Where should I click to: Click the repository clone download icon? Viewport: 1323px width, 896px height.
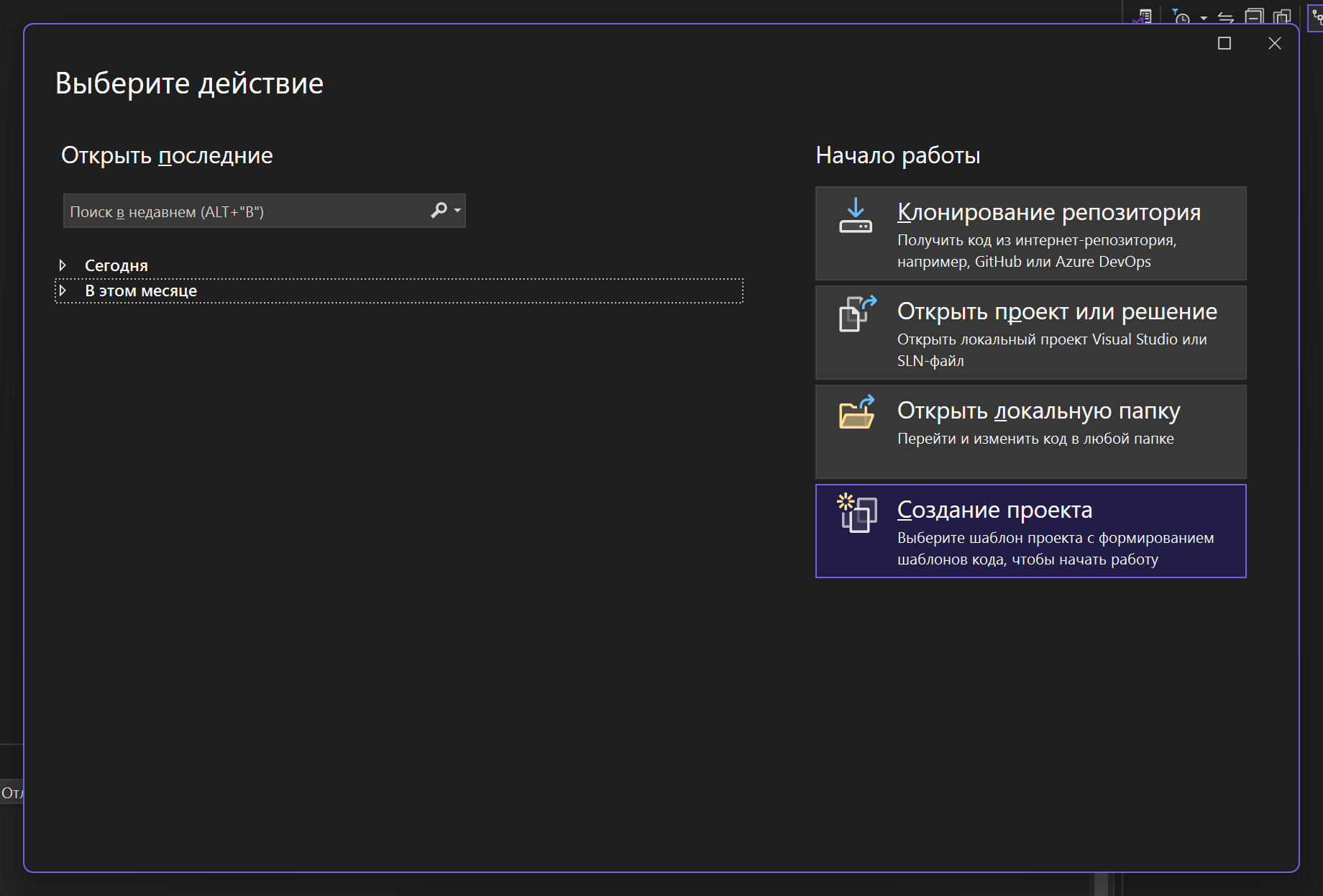pyautogui.click(x=856, y=216)
